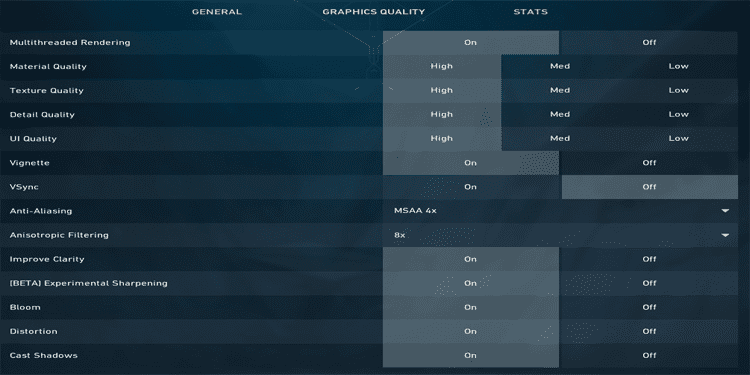Select High Detail Quality

[x=441, y=114]
